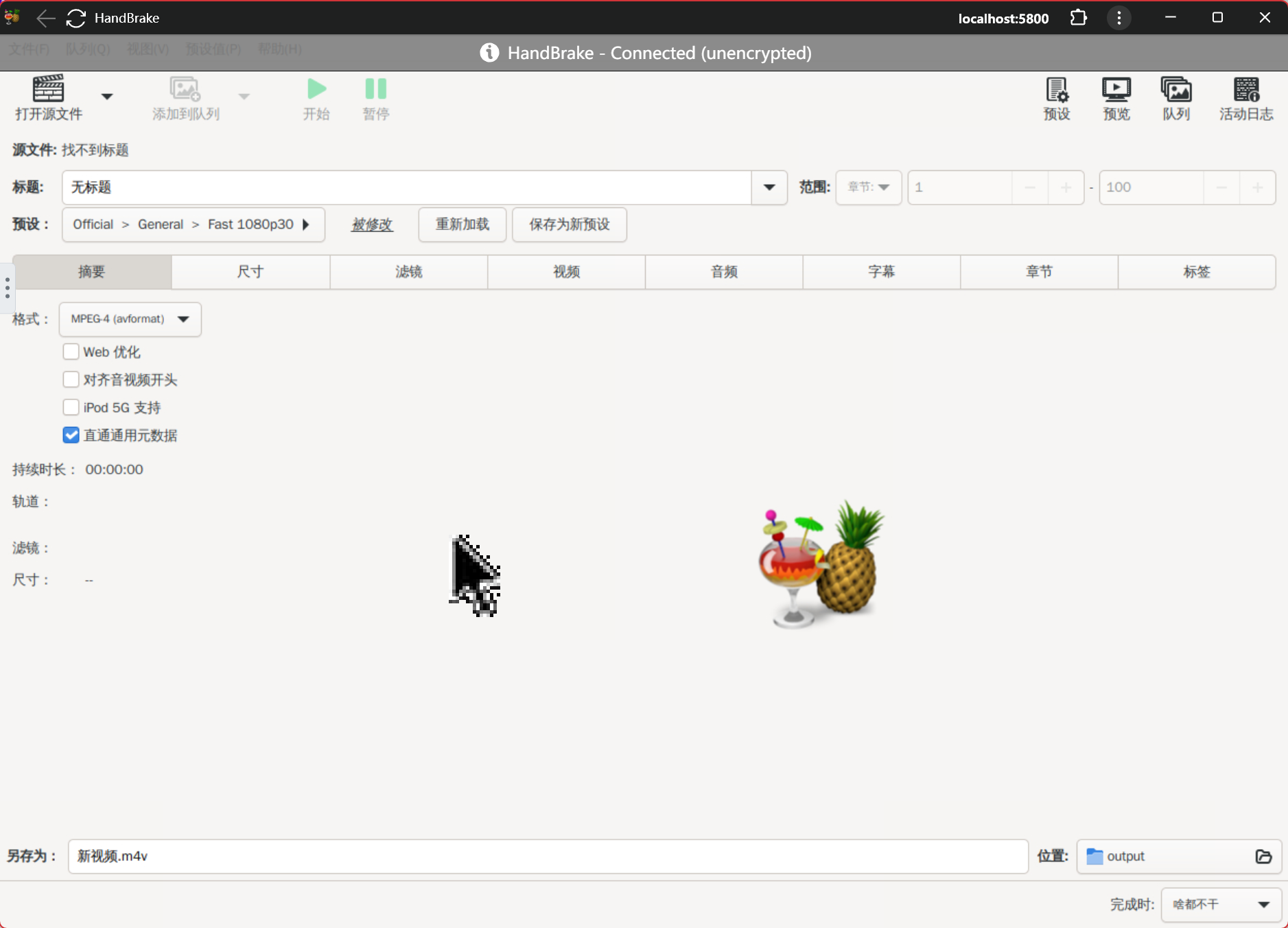Click the 无标题 title combo box
The height and width of the screenshot is (928, 1288).
407,187
